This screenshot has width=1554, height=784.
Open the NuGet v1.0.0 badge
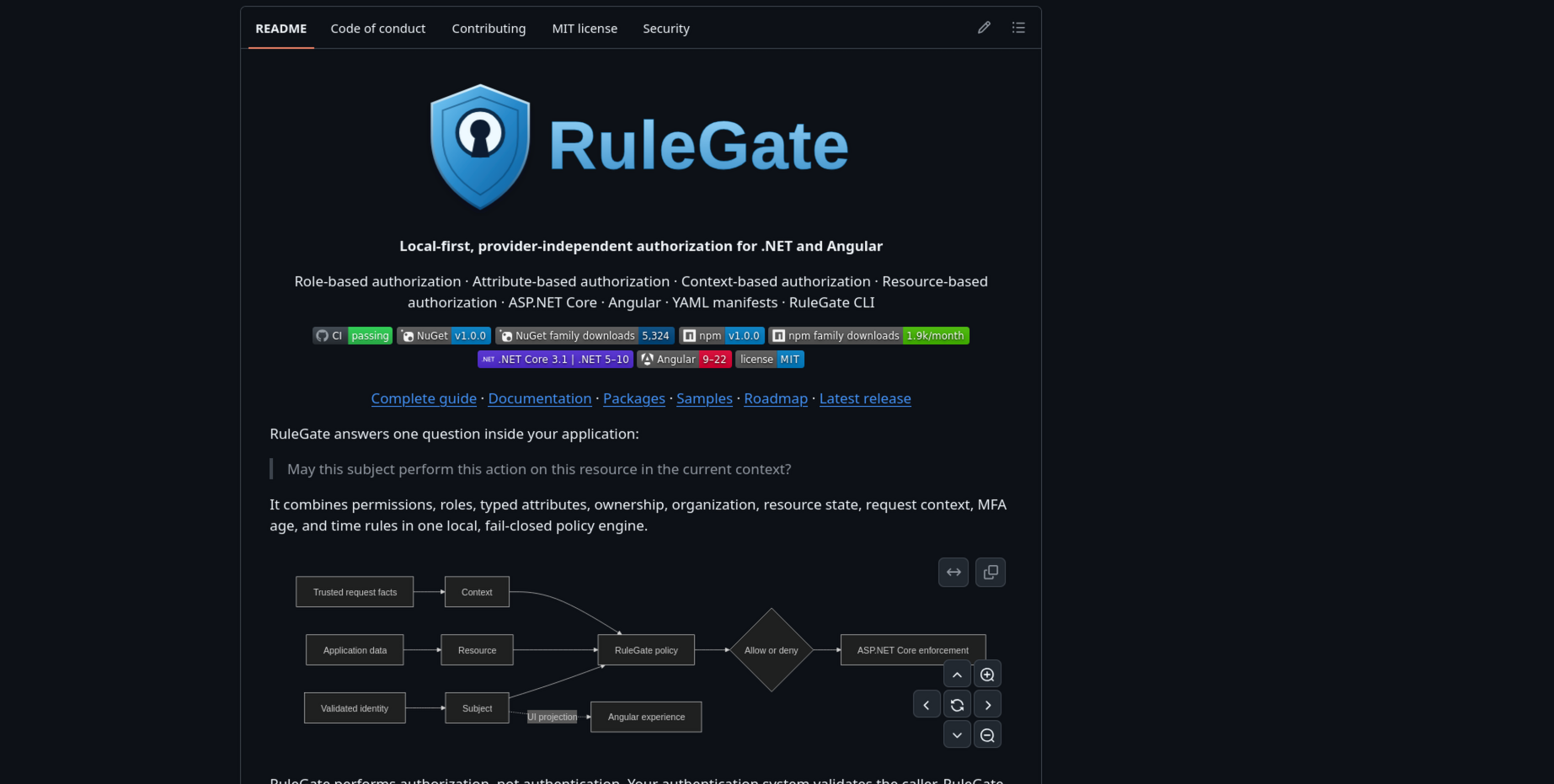coord(444,336)
